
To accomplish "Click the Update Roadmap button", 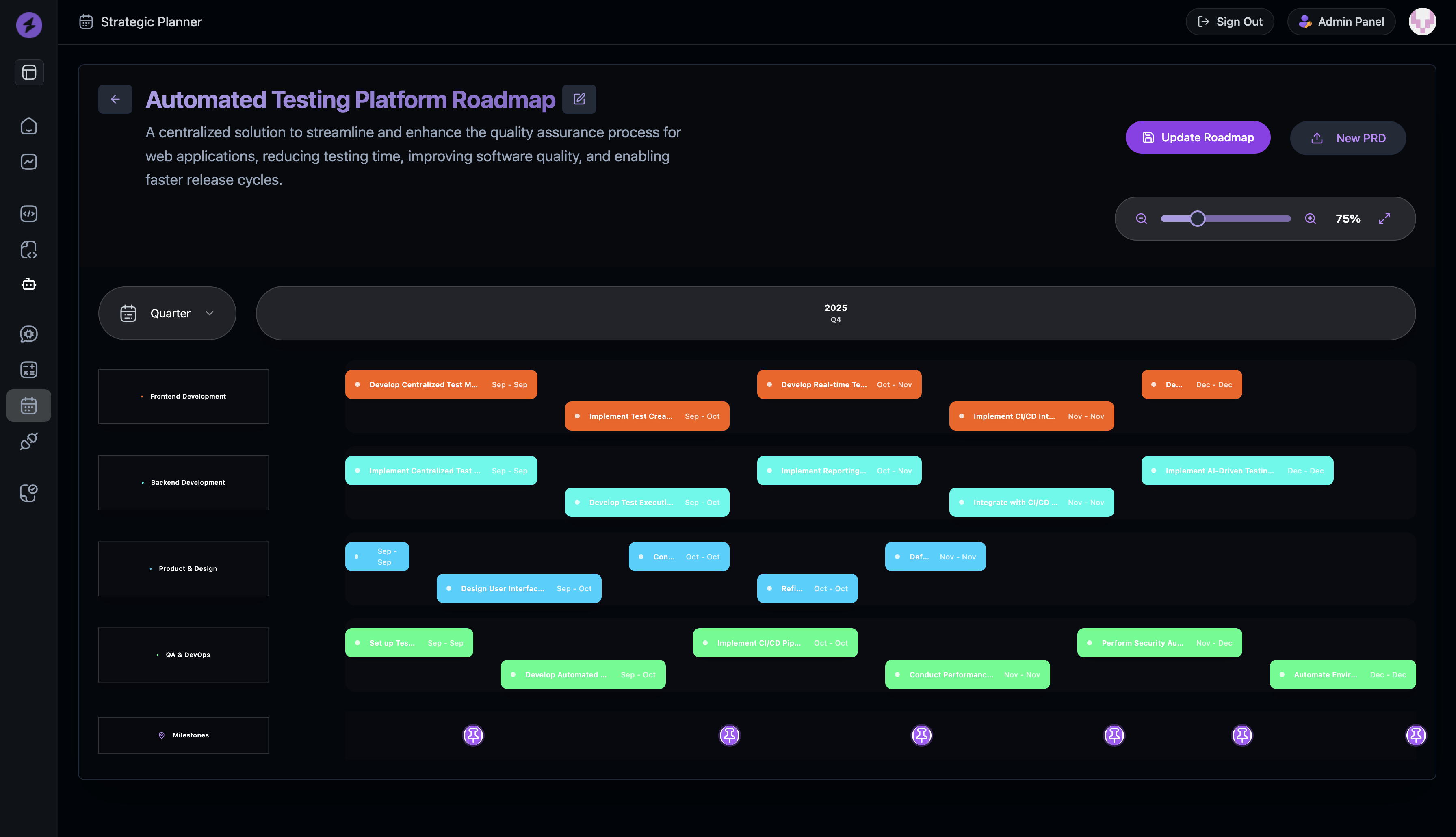I will point(1198,137).
